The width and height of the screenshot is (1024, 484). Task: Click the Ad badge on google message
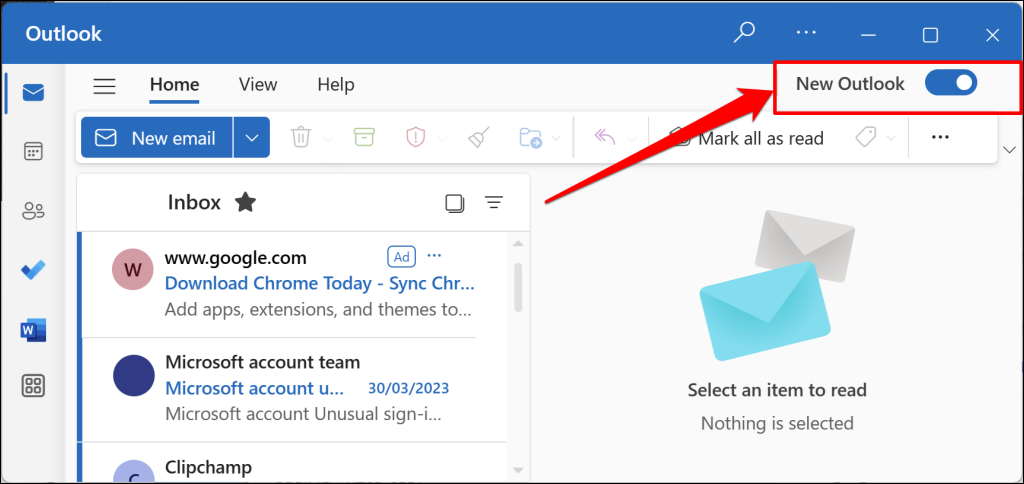[402, 257]
